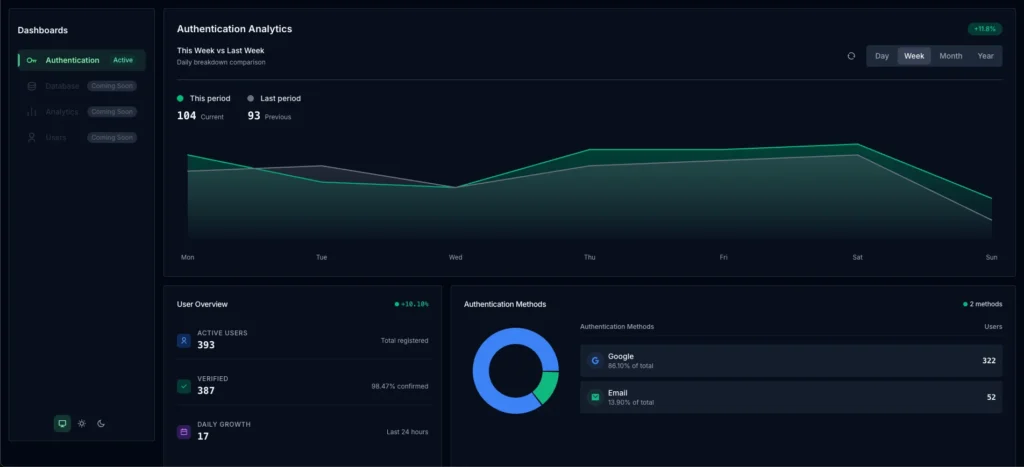1024x467 pixels.
Task: Click the 2 methods indicator
Action: [982, 304]
